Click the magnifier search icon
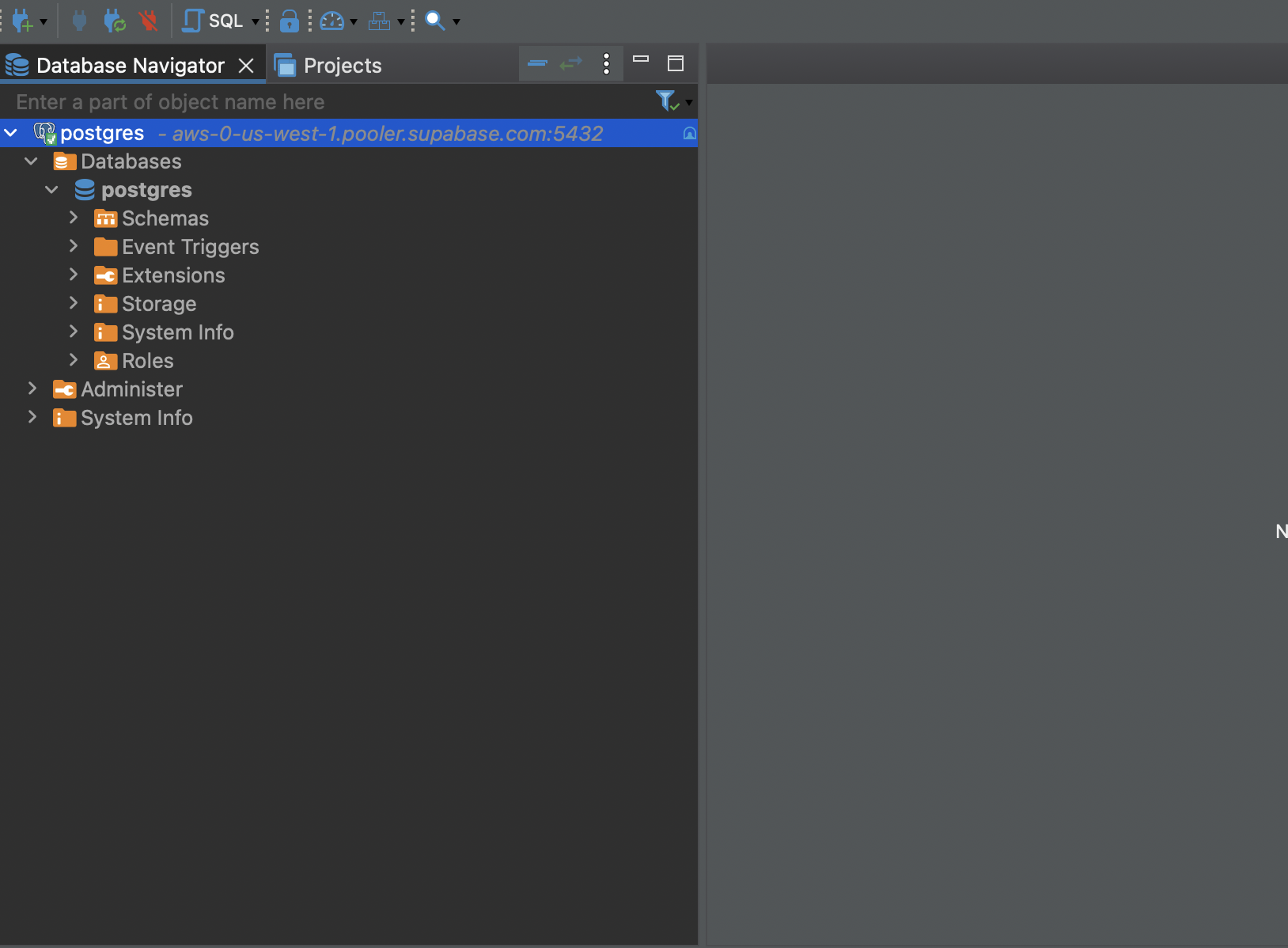The width and height of the screenshot is (1288, 948). (x=434, y=21)
